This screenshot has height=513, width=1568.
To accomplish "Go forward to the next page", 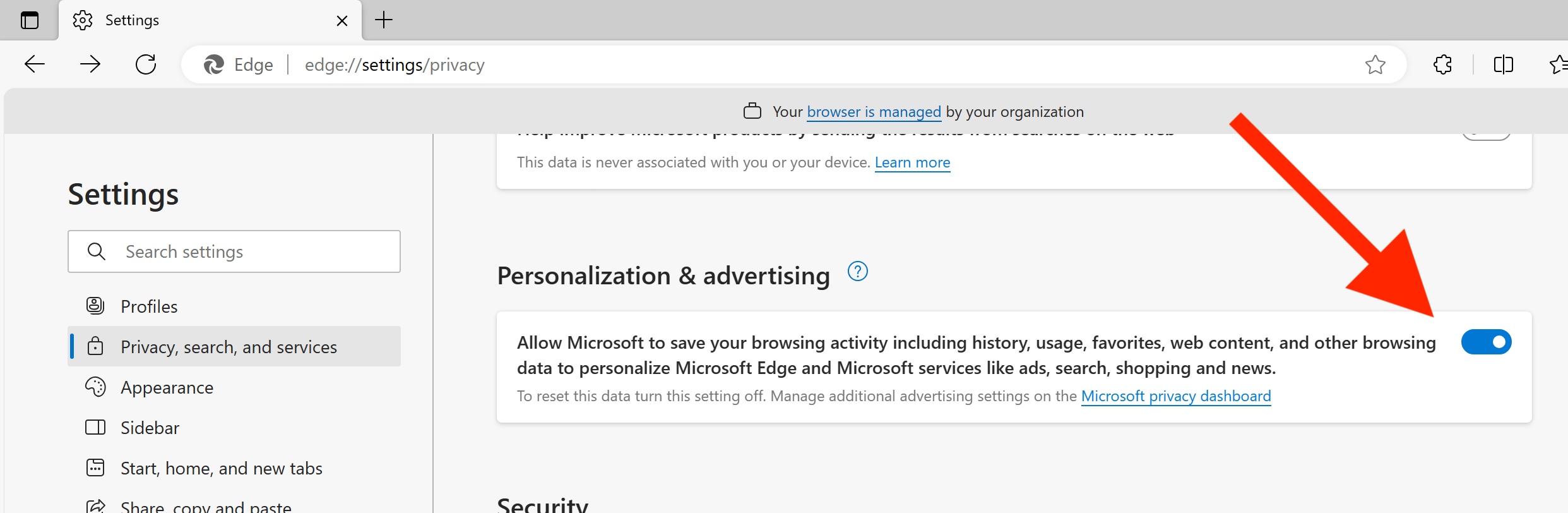I will tap(90, 64).
